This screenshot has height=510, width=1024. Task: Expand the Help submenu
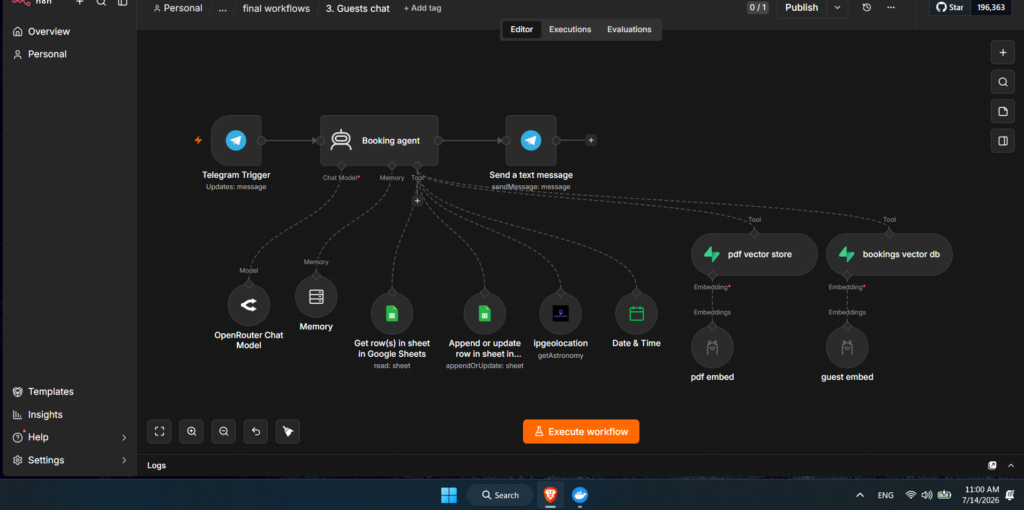(124, 438)
